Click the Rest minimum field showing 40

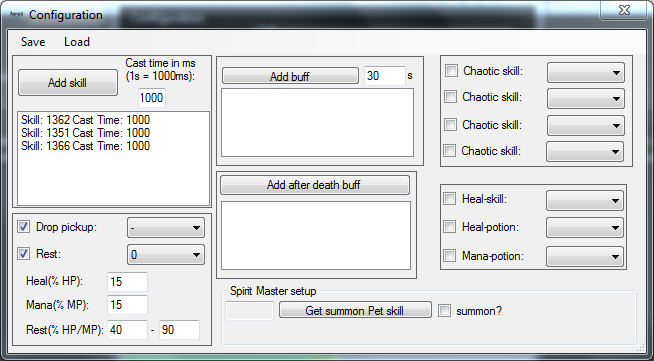click(x=127, y=330)
